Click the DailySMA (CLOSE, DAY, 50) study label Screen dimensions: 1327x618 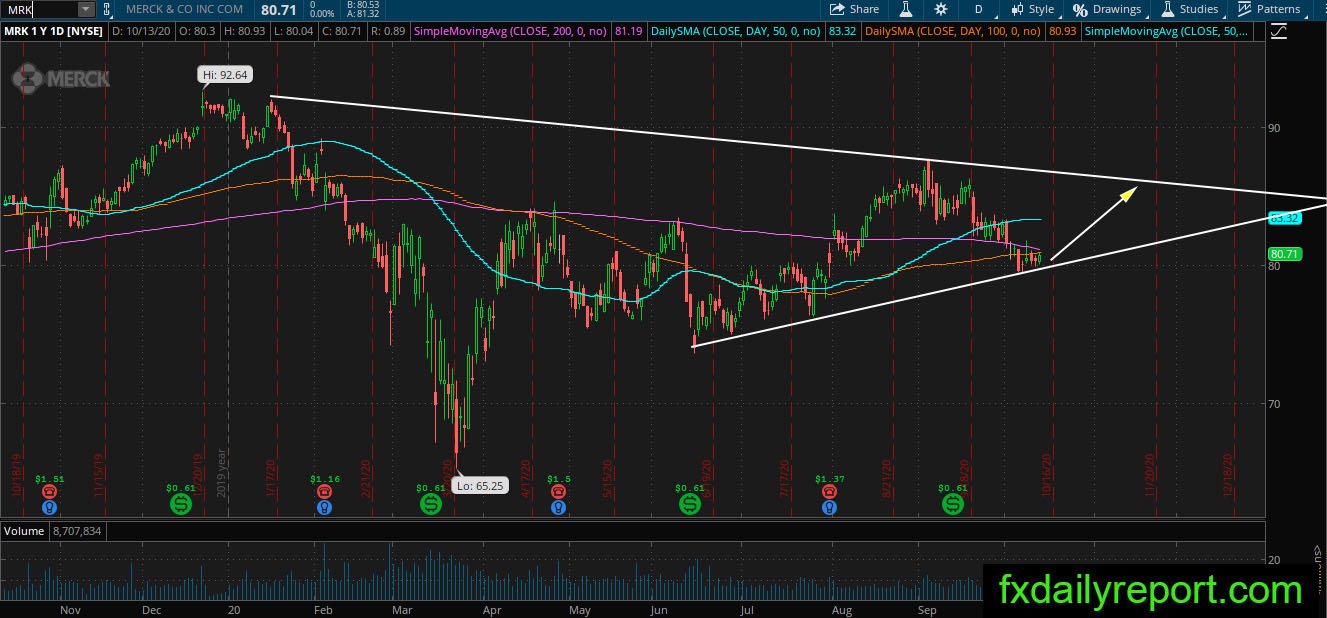[735, 31]
